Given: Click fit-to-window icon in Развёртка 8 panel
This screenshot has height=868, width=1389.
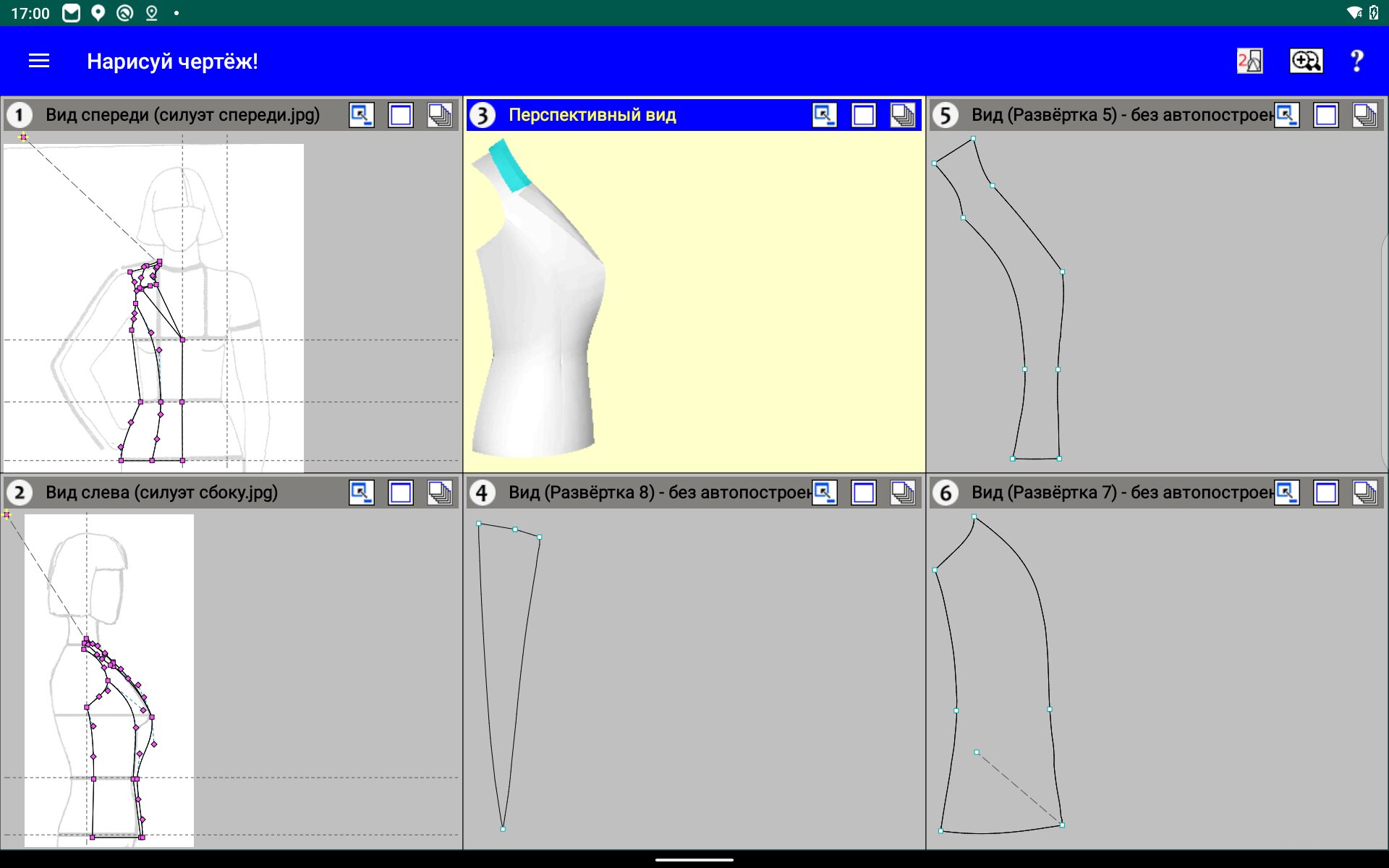Looking at the screenshot, I should (x=824, y=493).
